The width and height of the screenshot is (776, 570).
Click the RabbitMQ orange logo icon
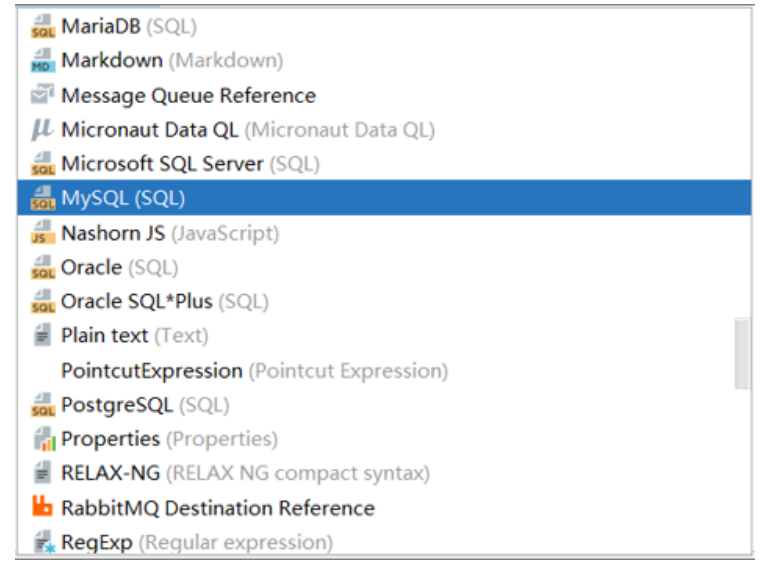(43, 508)
